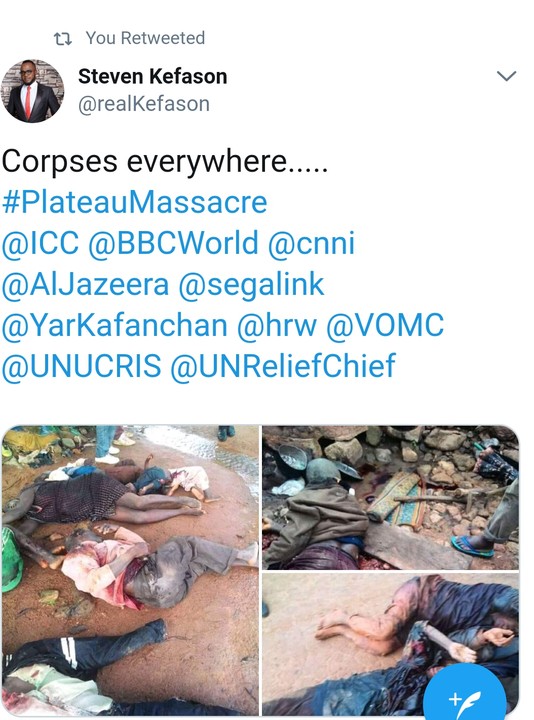View the @UNReliefChief profile mention

283,366
